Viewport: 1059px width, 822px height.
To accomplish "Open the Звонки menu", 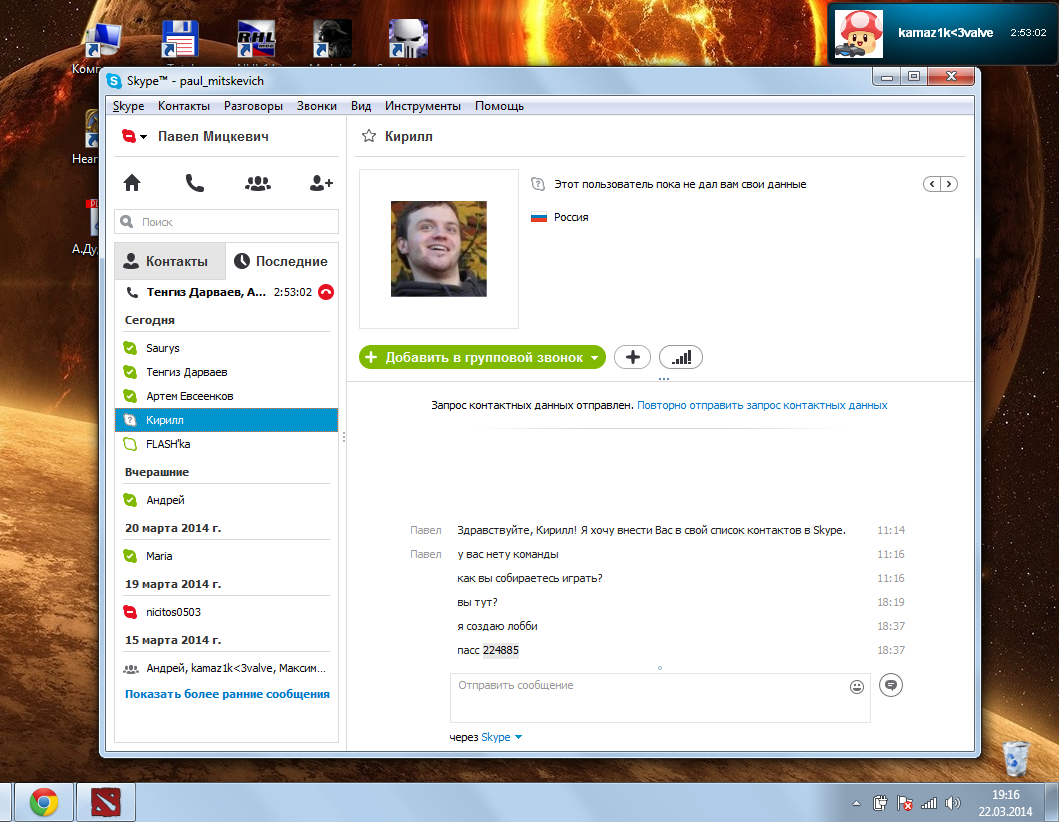I will 317,106.
